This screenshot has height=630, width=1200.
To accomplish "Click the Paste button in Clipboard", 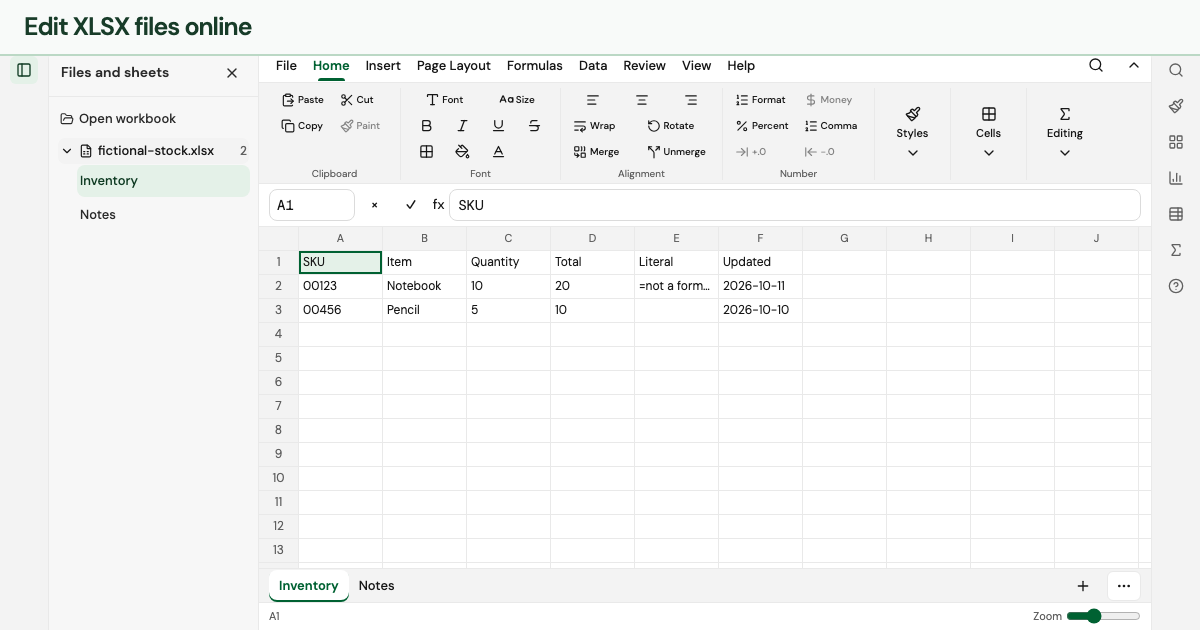I will tap(303, 100).
